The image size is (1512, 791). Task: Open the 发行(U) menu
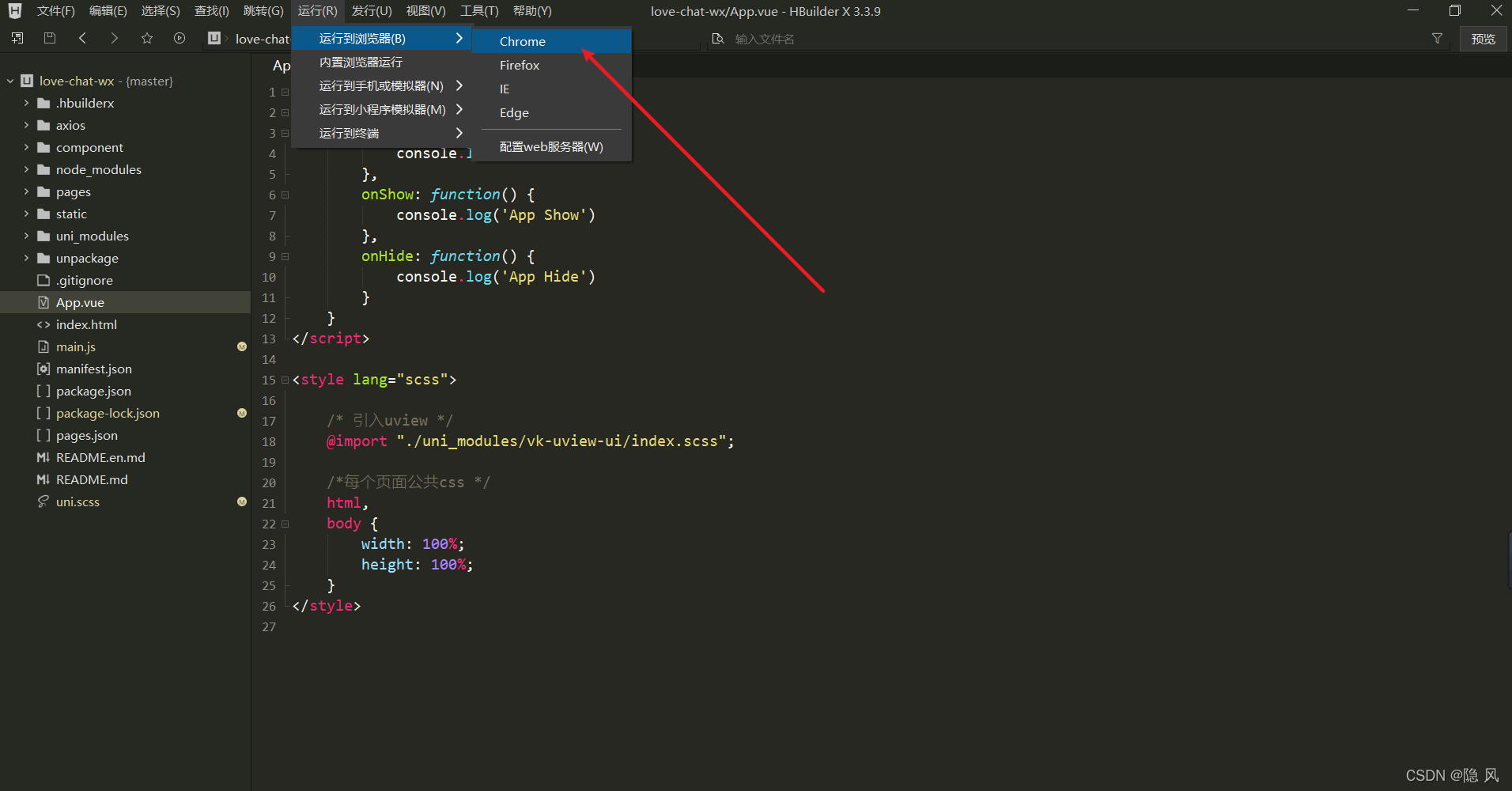[x=372, y=11]
